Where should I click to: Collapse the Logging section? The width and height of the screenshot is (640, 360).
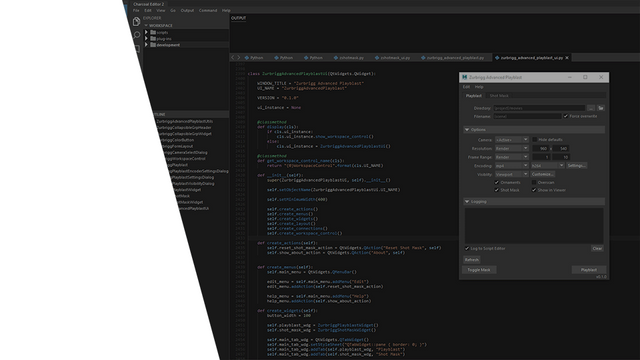(467, 202)
